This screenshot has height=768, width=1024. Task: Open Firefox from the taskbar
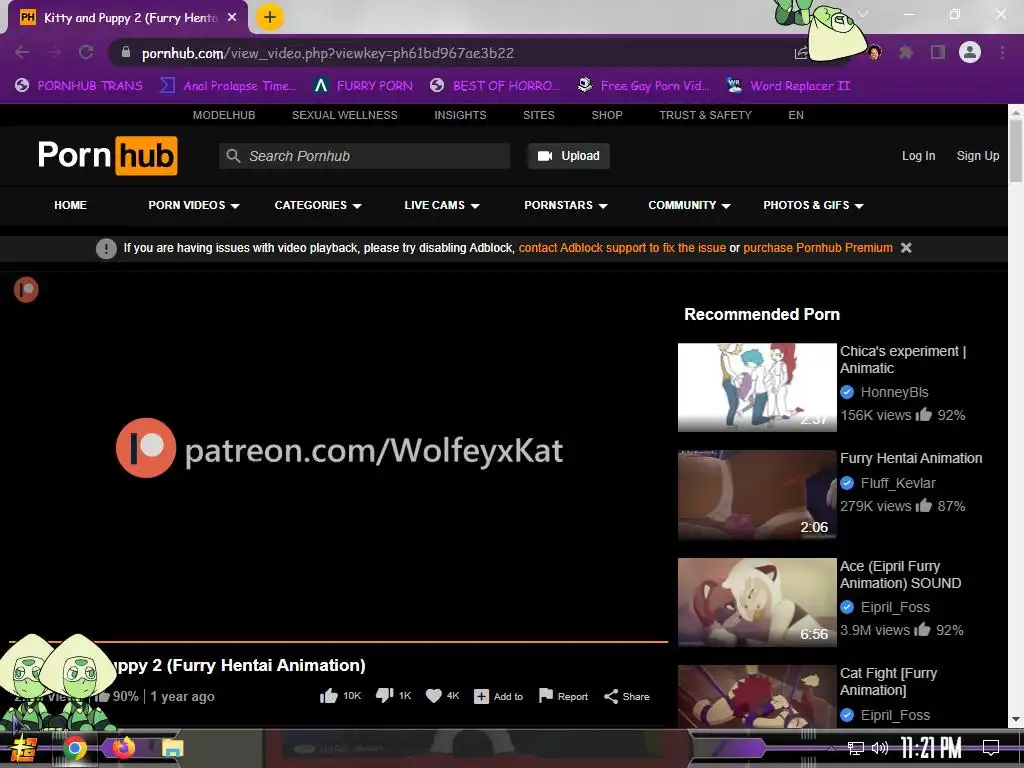pos(123,747)
